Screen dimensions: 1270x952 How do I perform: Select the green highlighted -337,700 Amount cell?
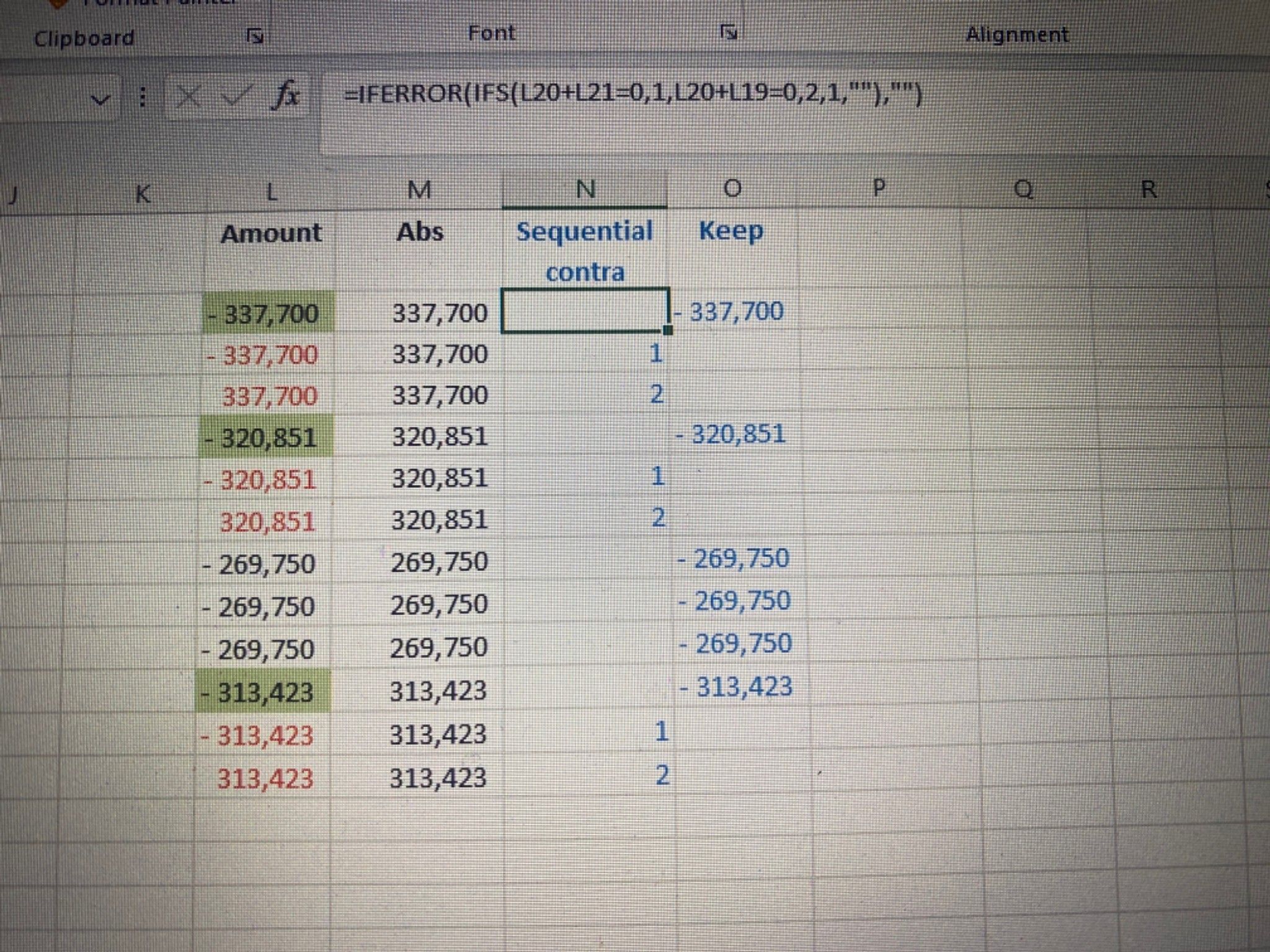click(x=269, y=313)
